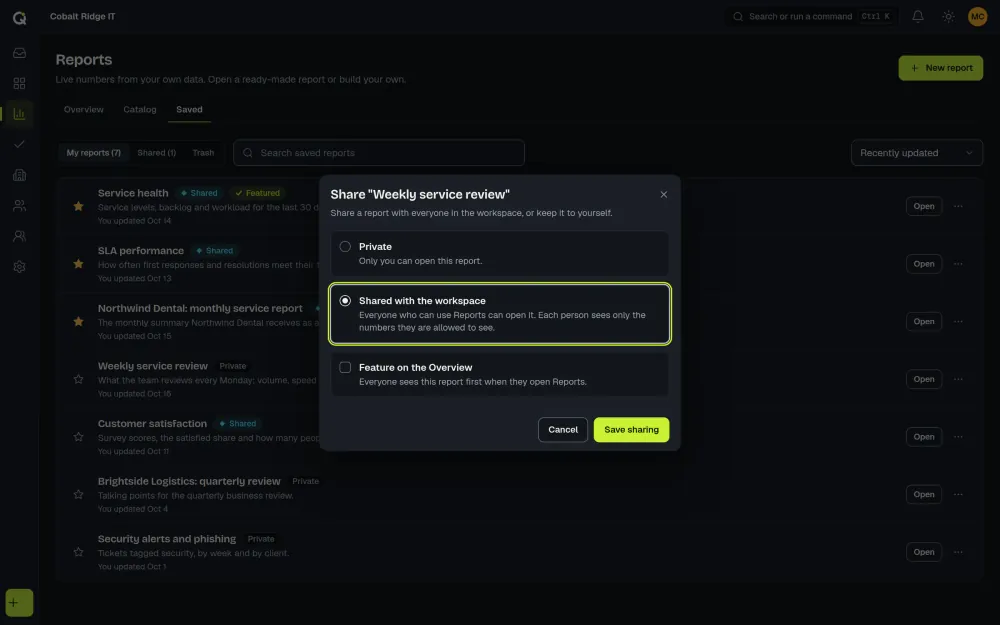The width and height of the screenshot is (1000, 625).
Task: Cancel the share dialog
Action: [562, 430]
